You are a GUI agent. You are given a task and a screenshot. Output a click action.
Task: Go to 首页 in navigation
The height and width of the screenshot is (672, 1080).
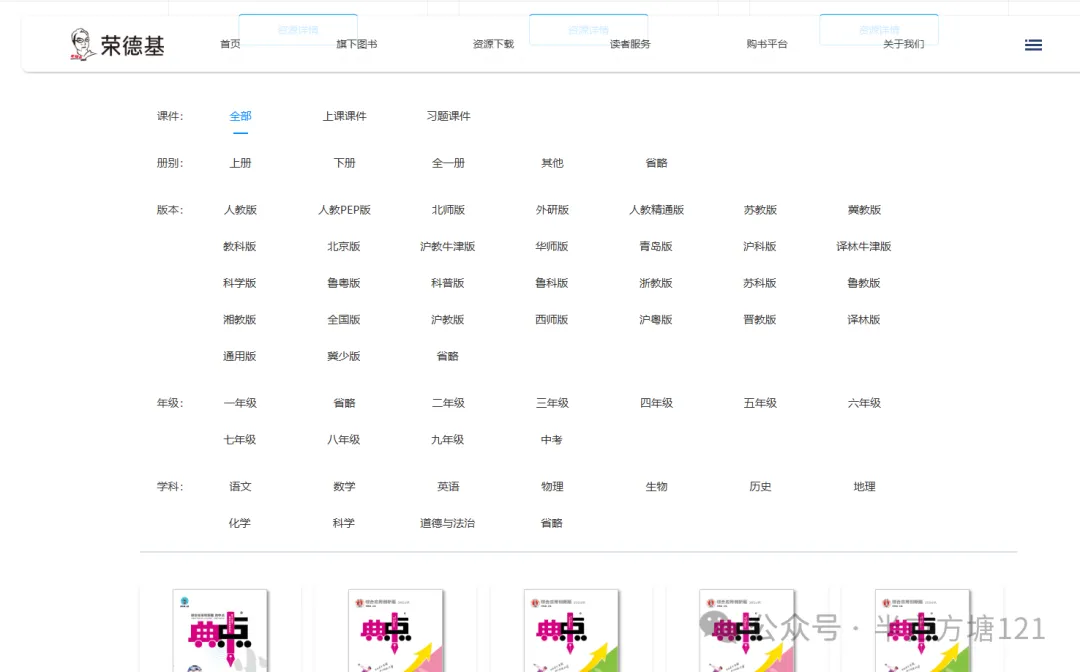[x=230, y=44]
